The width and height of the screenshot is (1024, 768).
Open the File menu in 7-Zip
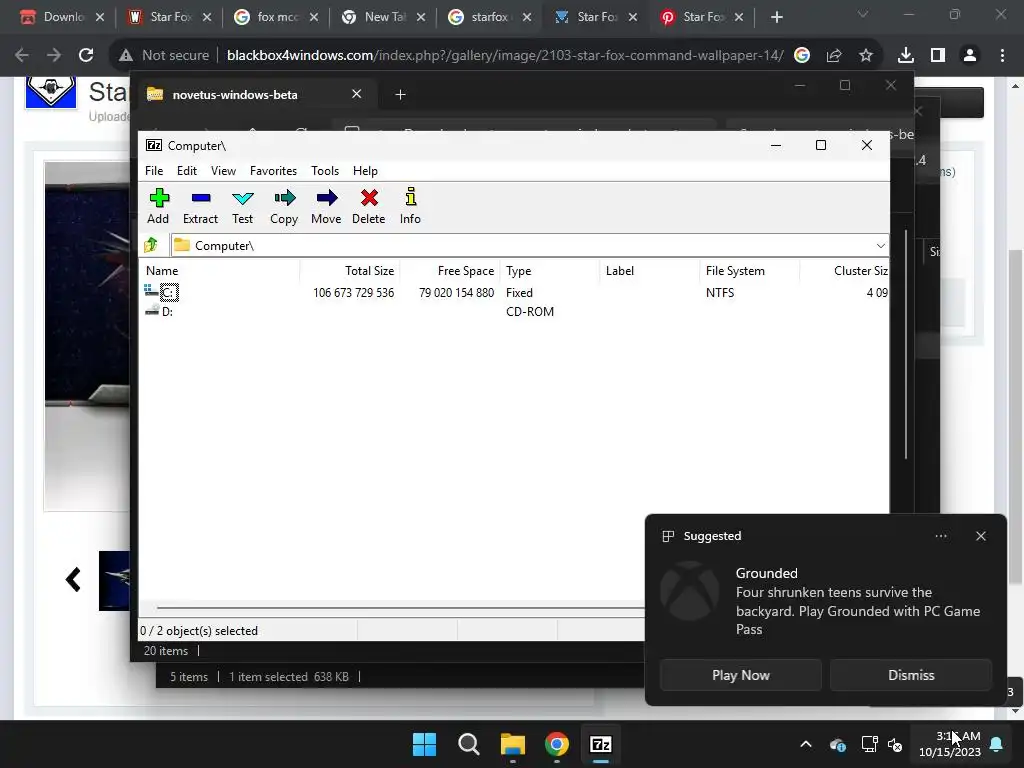point(154,170)
